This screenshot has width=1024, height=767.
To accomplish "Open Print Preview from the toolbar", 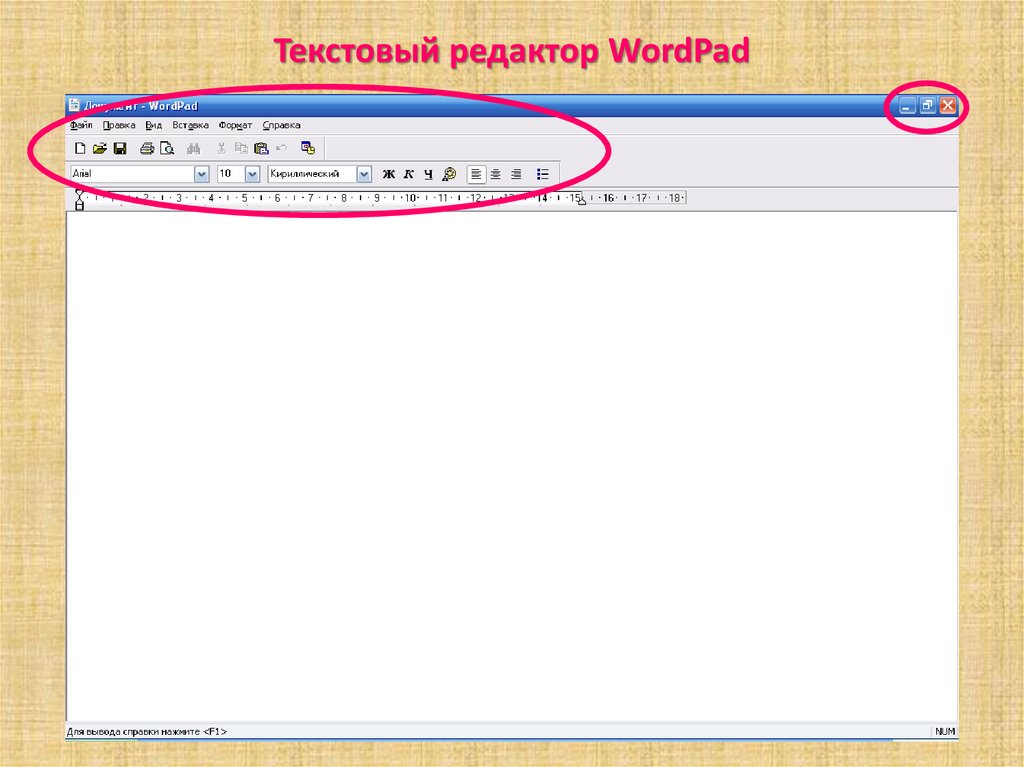I will [166, 149].
